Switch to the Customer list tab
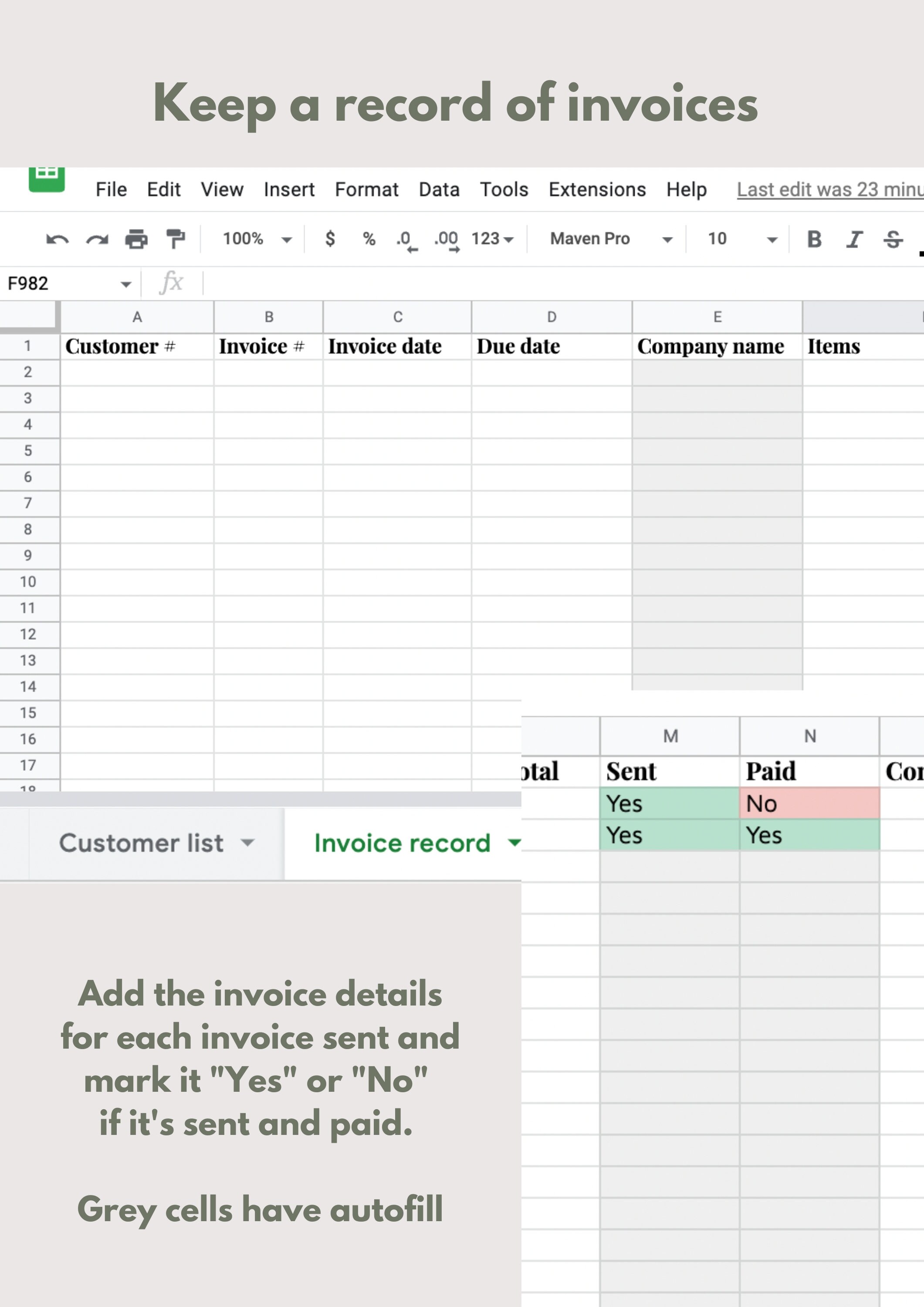Screen dimensions: 924x1307 (x=142, y=843)
